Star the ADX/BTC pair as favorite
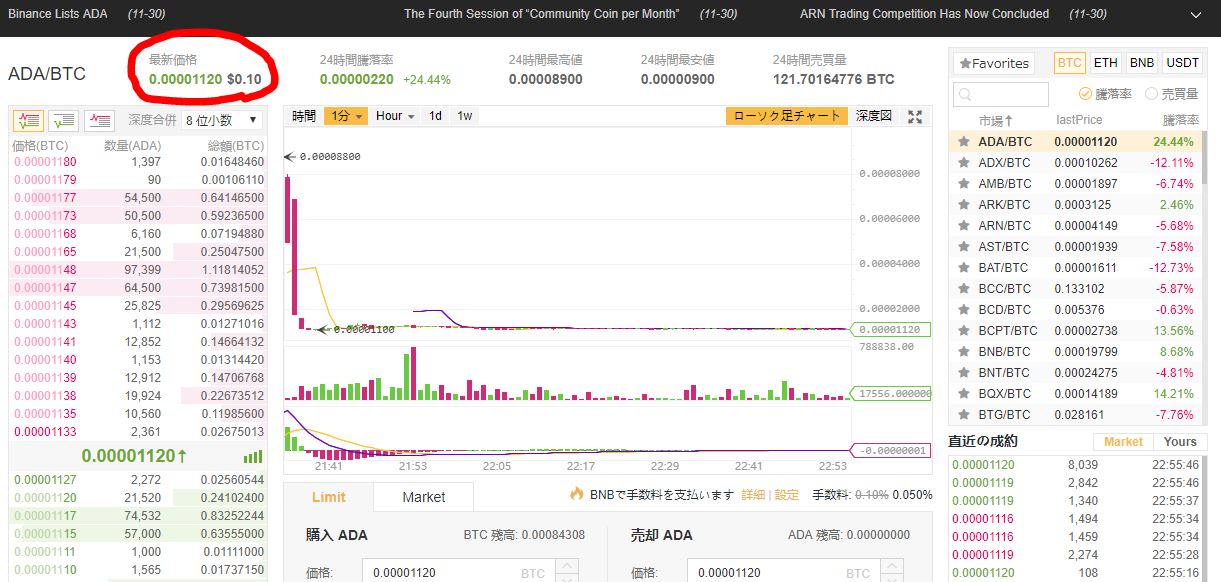 964,163
